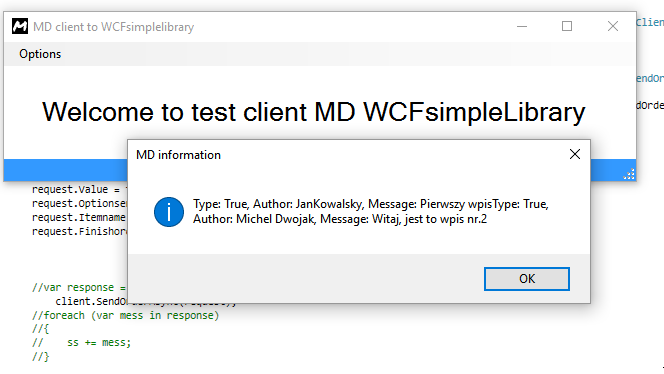The height and width of the screenshot is (374, 664).
Task: Click the Welcome to test client heading
Action: [x=314, y=112]
